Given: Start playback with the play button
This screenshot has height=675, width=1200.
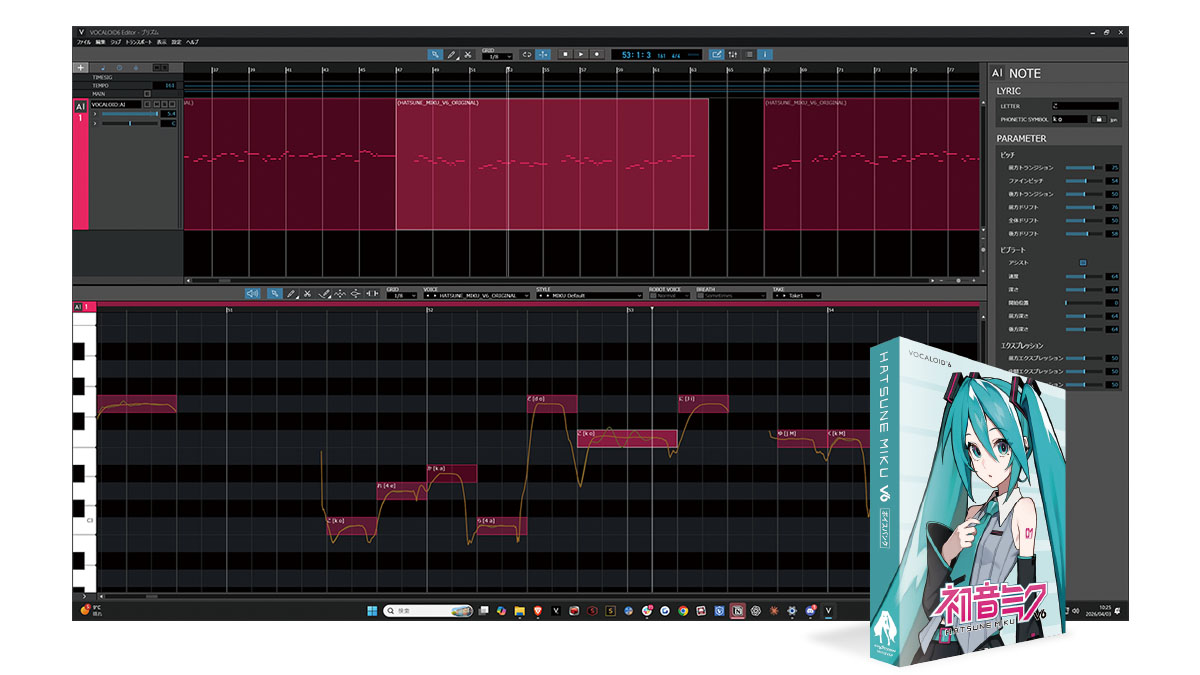Looking at the screenshot, I should pyautogui.click(x=581, y=55).
